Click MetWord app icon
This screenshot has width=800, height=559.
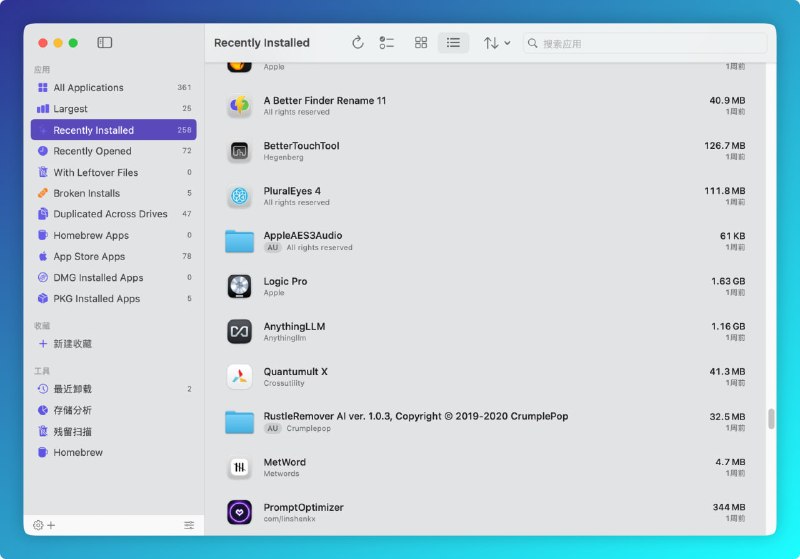tap(239, 467)
